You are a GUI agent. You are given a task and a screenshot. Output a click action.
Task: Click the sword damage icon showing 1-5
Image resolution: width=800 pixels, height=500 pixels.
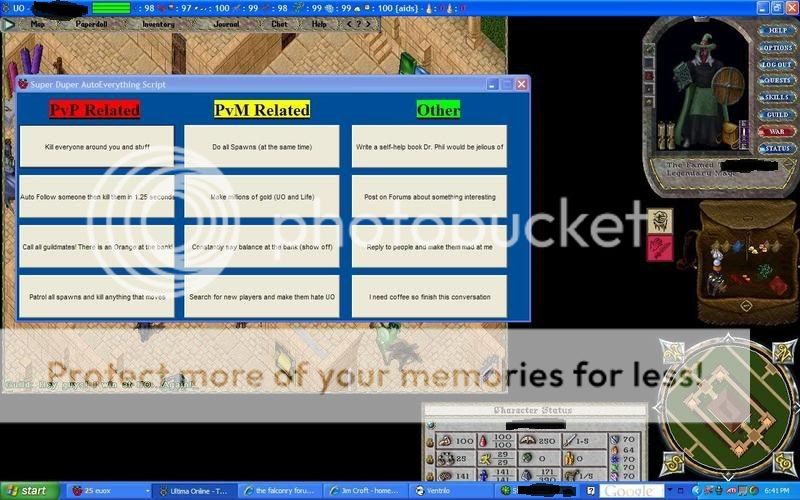coord(569,440)
